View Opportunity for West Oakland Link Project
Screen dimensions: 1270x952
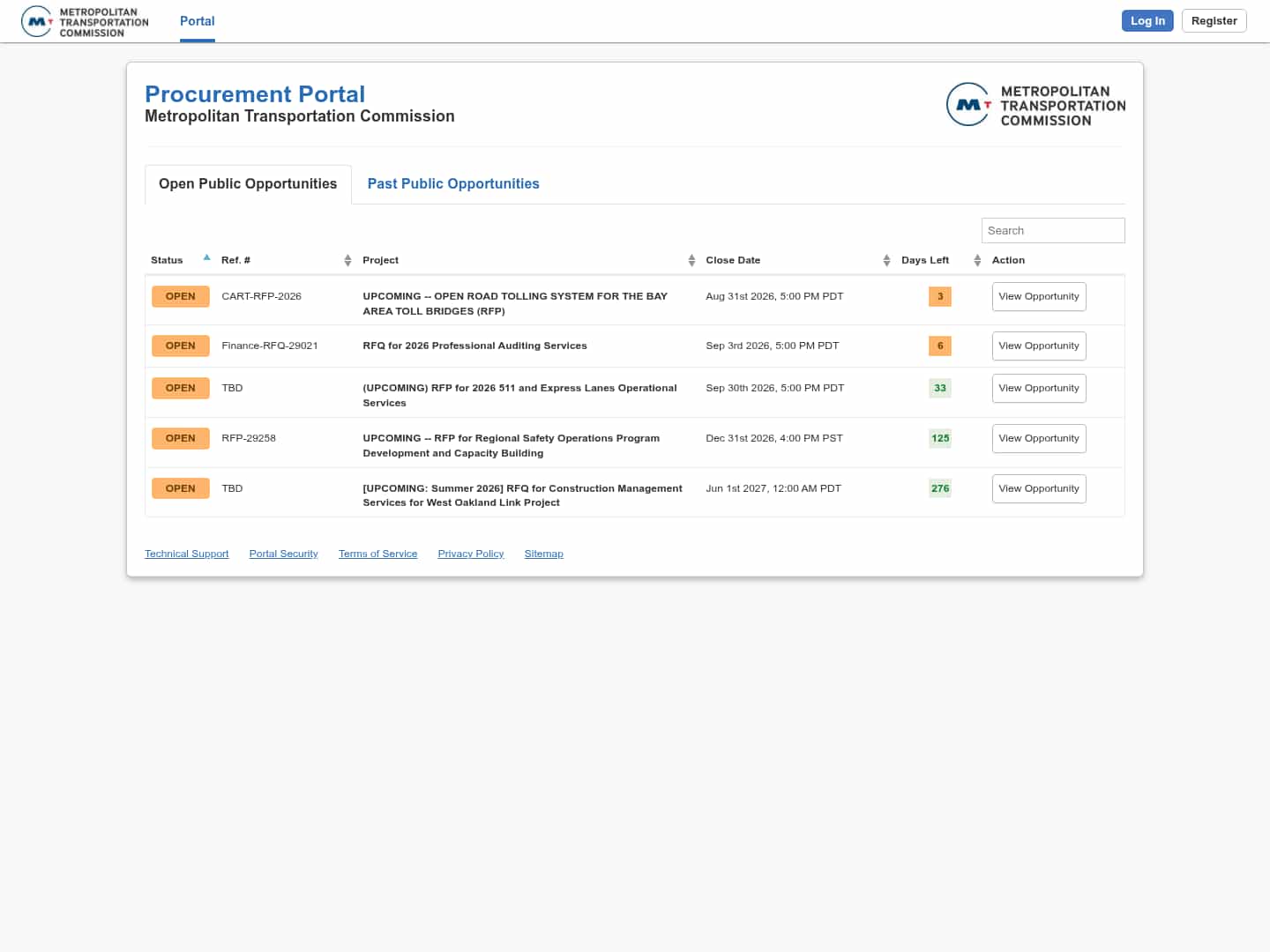click(1039, 489)
